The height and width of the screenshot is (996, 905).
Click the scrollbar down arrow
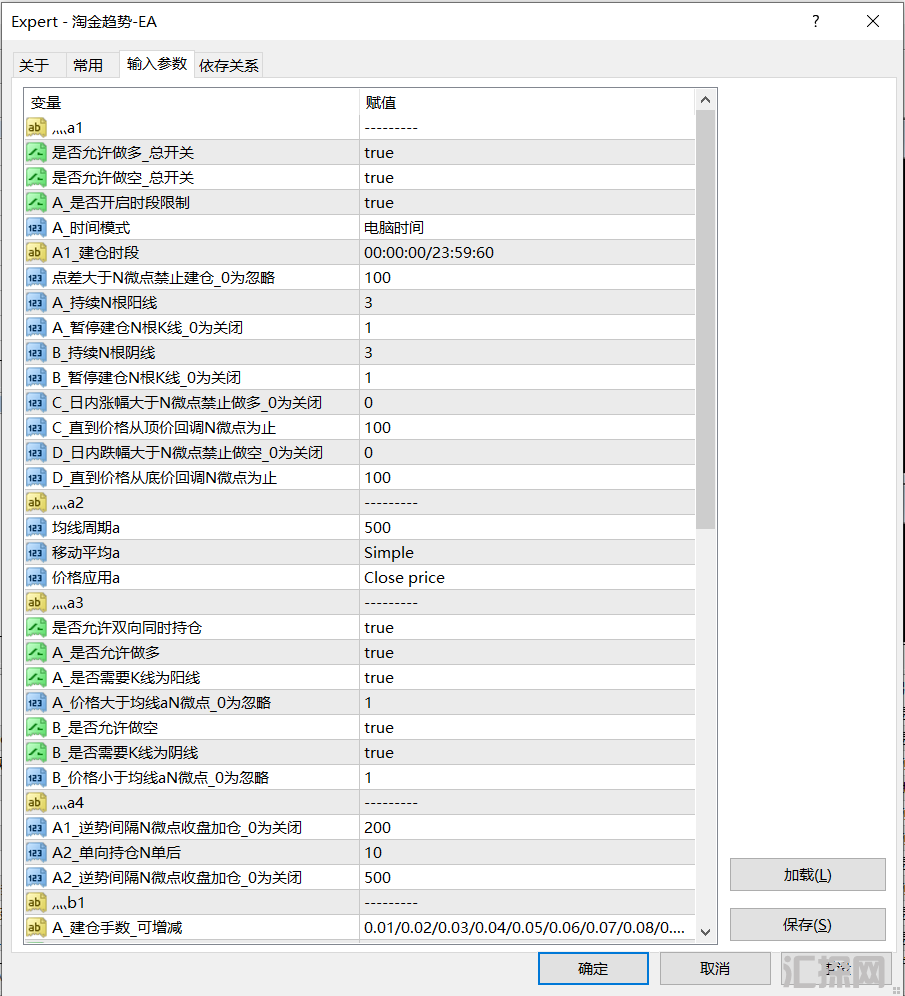705,932
